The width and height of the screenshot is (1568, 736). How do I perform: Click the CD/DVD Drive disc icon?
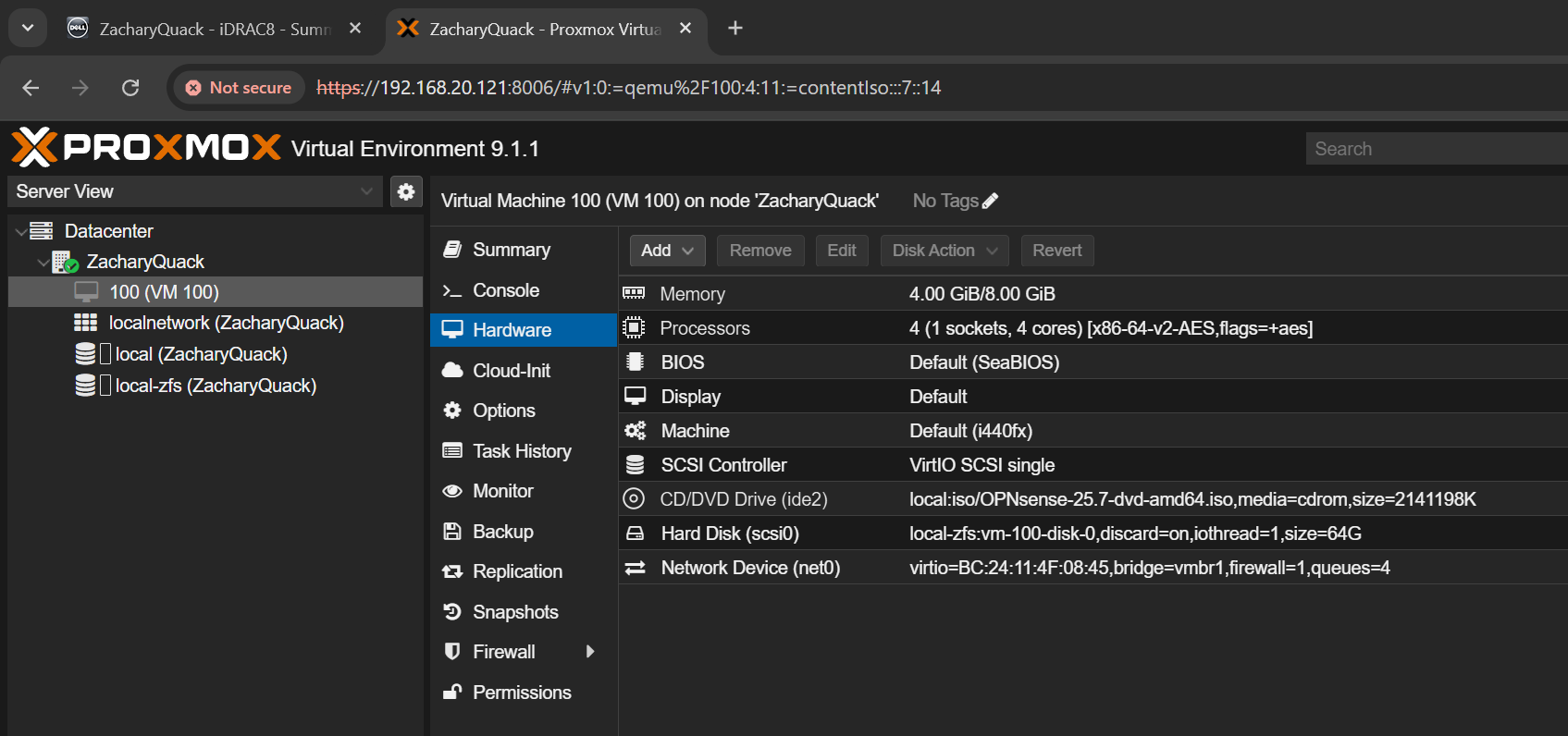coord(634,499)
